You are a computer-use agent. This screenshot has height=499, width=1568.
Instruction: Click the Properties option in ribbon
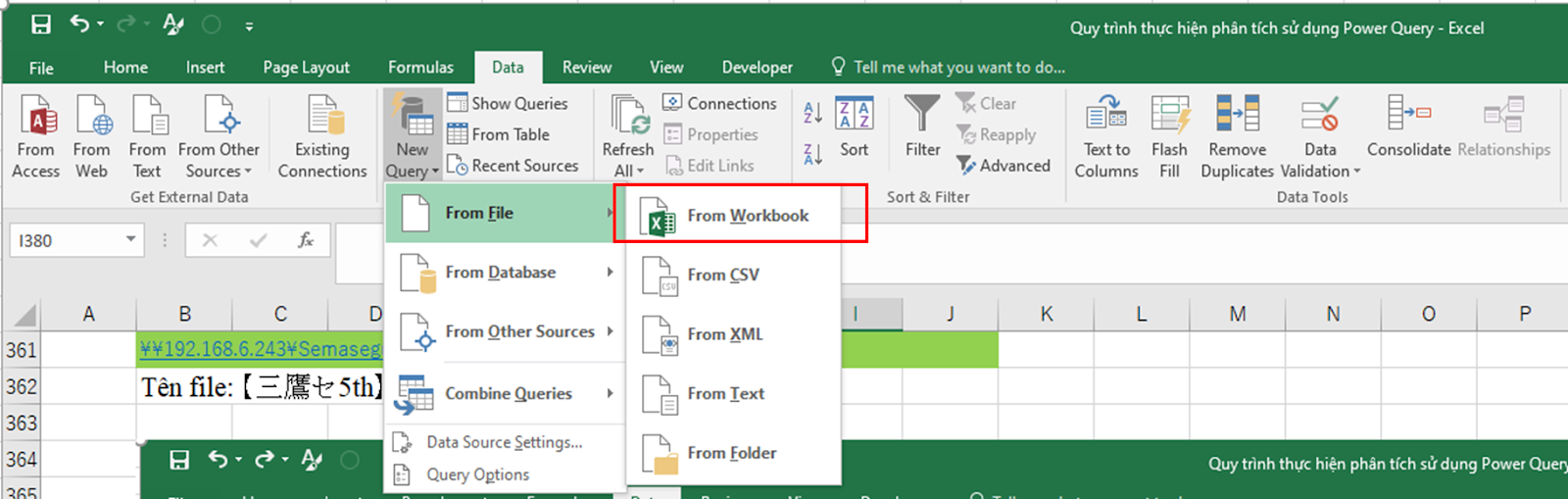click(711, 134)
